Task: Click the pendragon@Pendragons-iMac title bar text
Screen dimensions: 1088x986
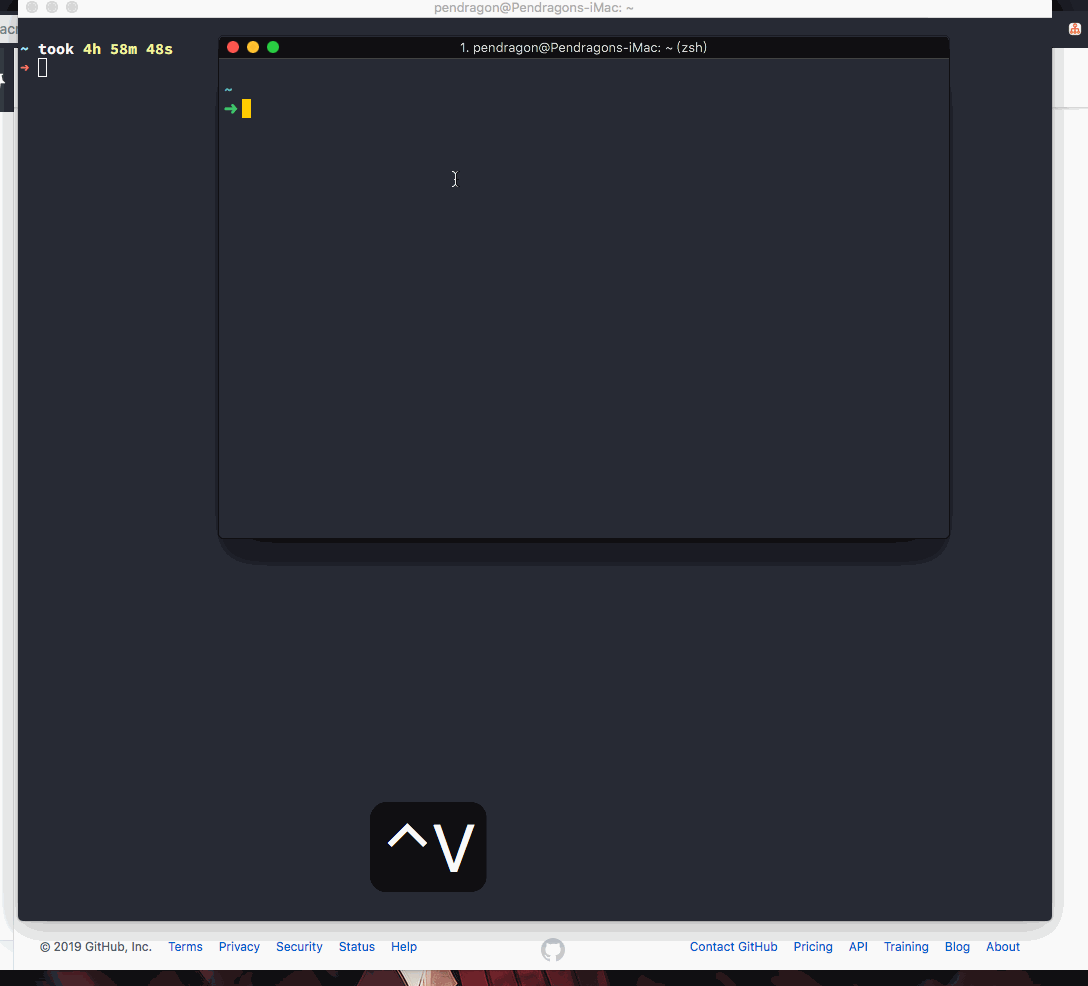Action: 534,7
